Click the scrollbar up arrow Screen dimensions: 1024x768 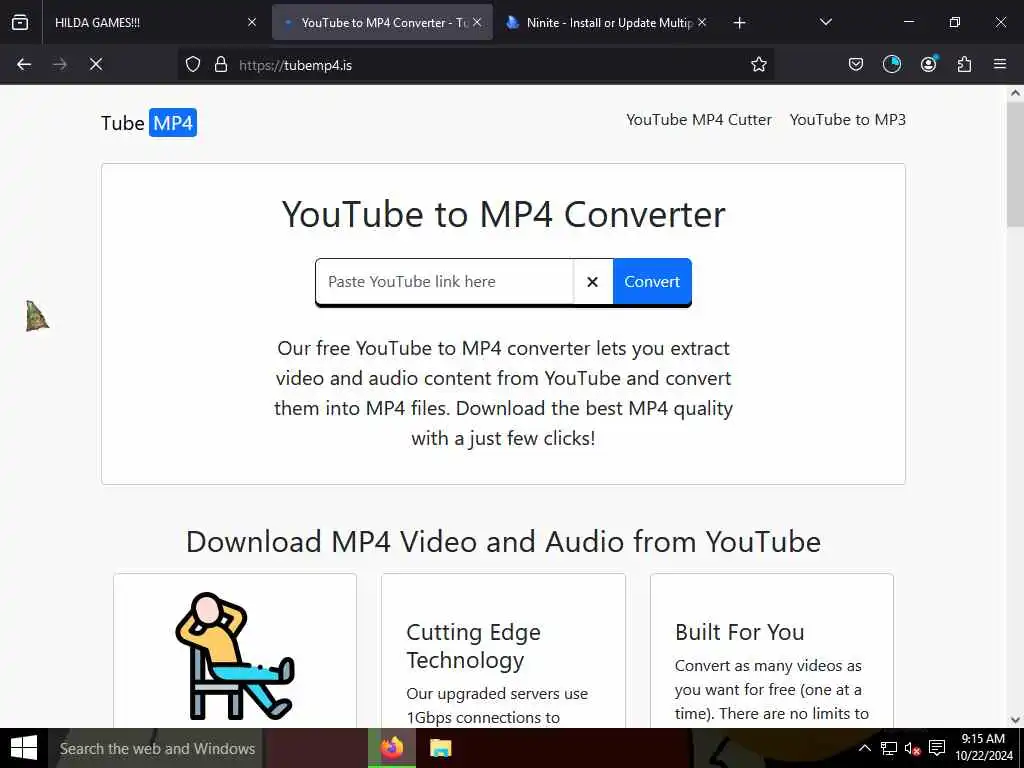coord(1015,93)
